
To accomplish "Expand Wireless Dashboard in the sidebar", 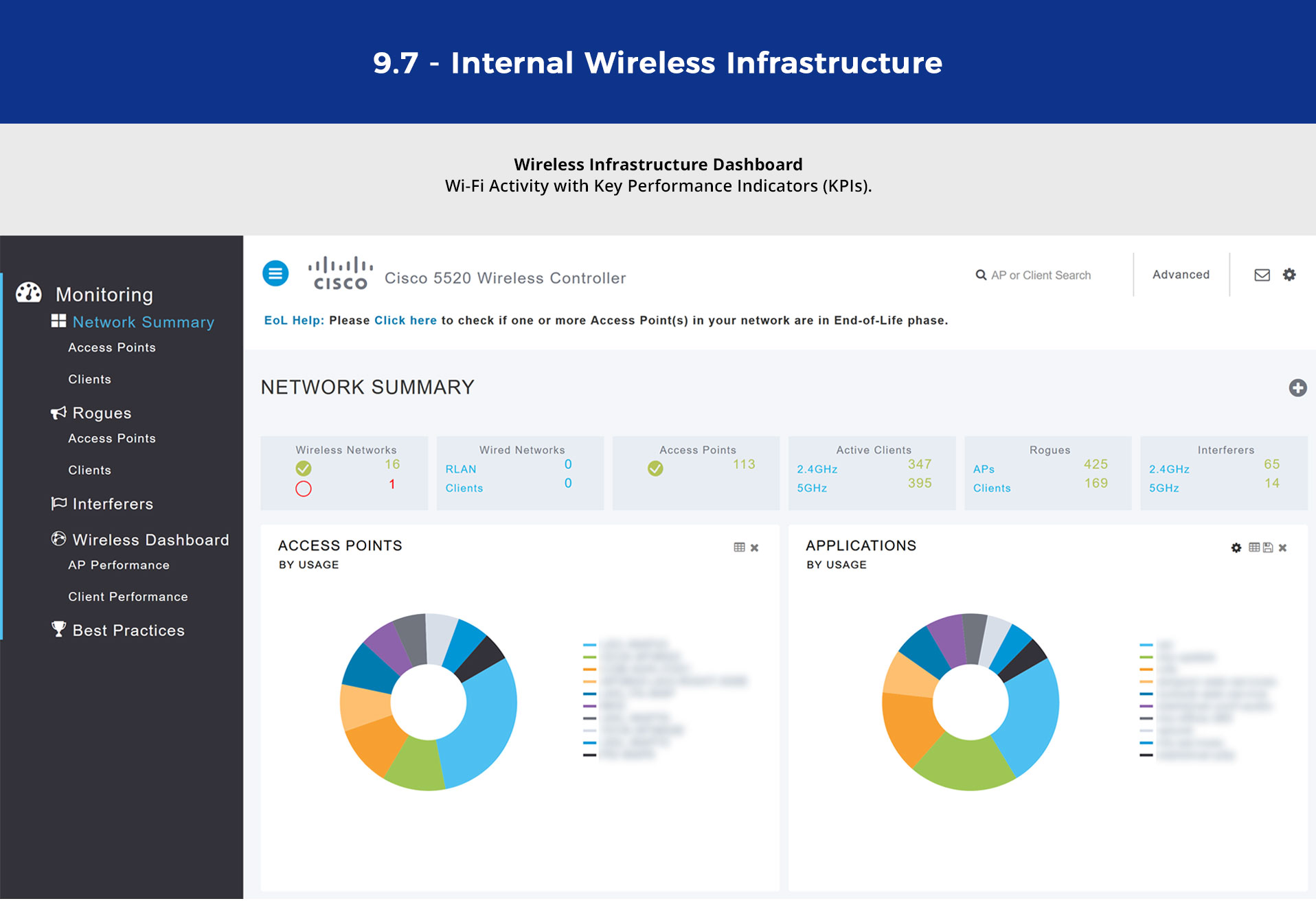I will point(150,540).
